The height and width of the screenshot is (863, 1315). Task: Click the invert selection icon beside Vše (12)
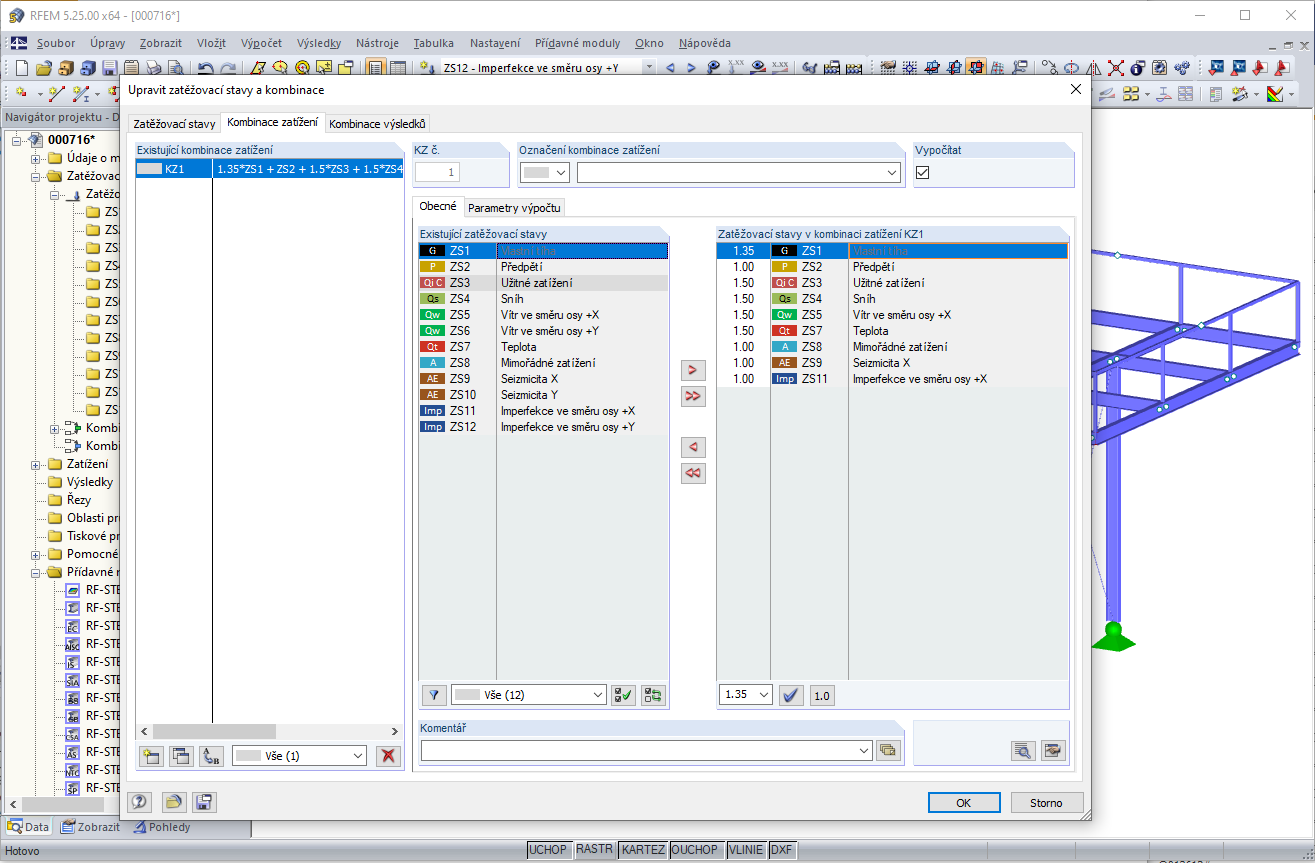click(653, 695)
